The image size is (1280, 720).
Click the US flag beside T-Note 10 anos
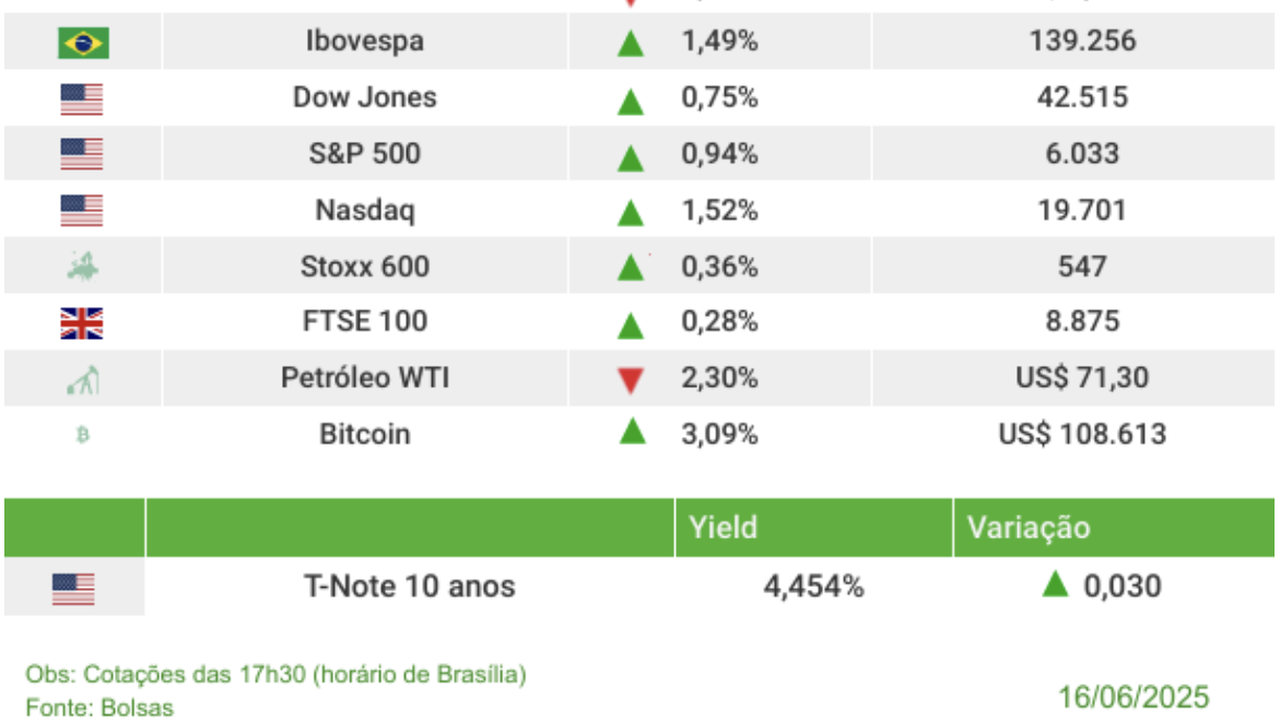click(x=73, y=588)
